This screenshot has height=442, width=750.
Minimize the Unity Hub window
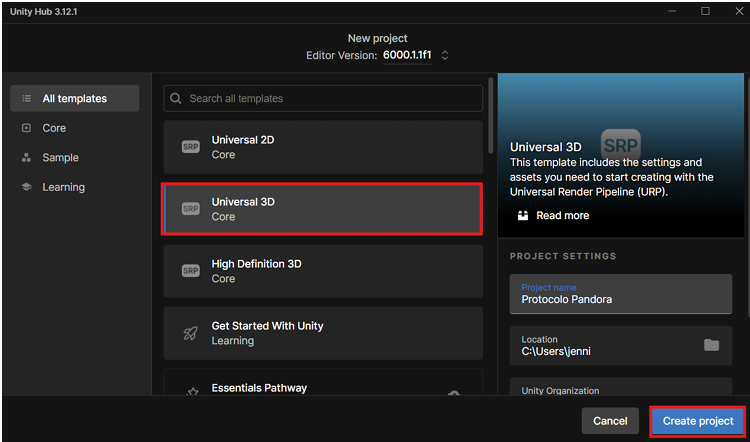[x=672, y=11]
